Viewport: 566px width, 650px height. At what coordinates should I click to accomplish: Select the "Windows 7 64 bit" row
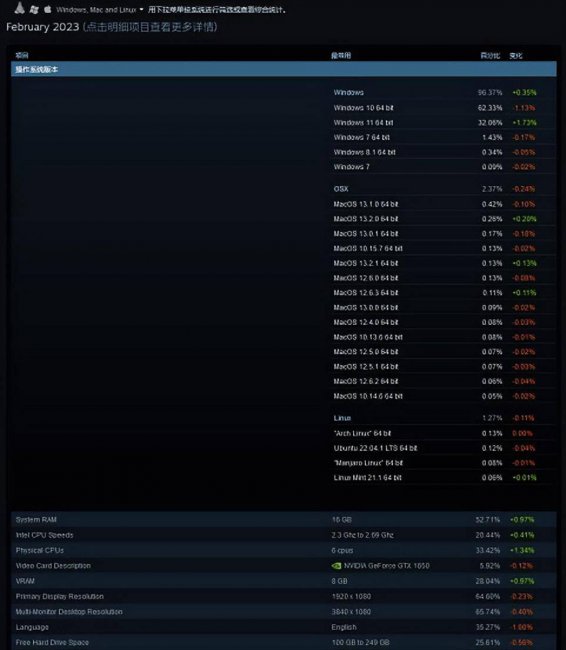(444, 137)
